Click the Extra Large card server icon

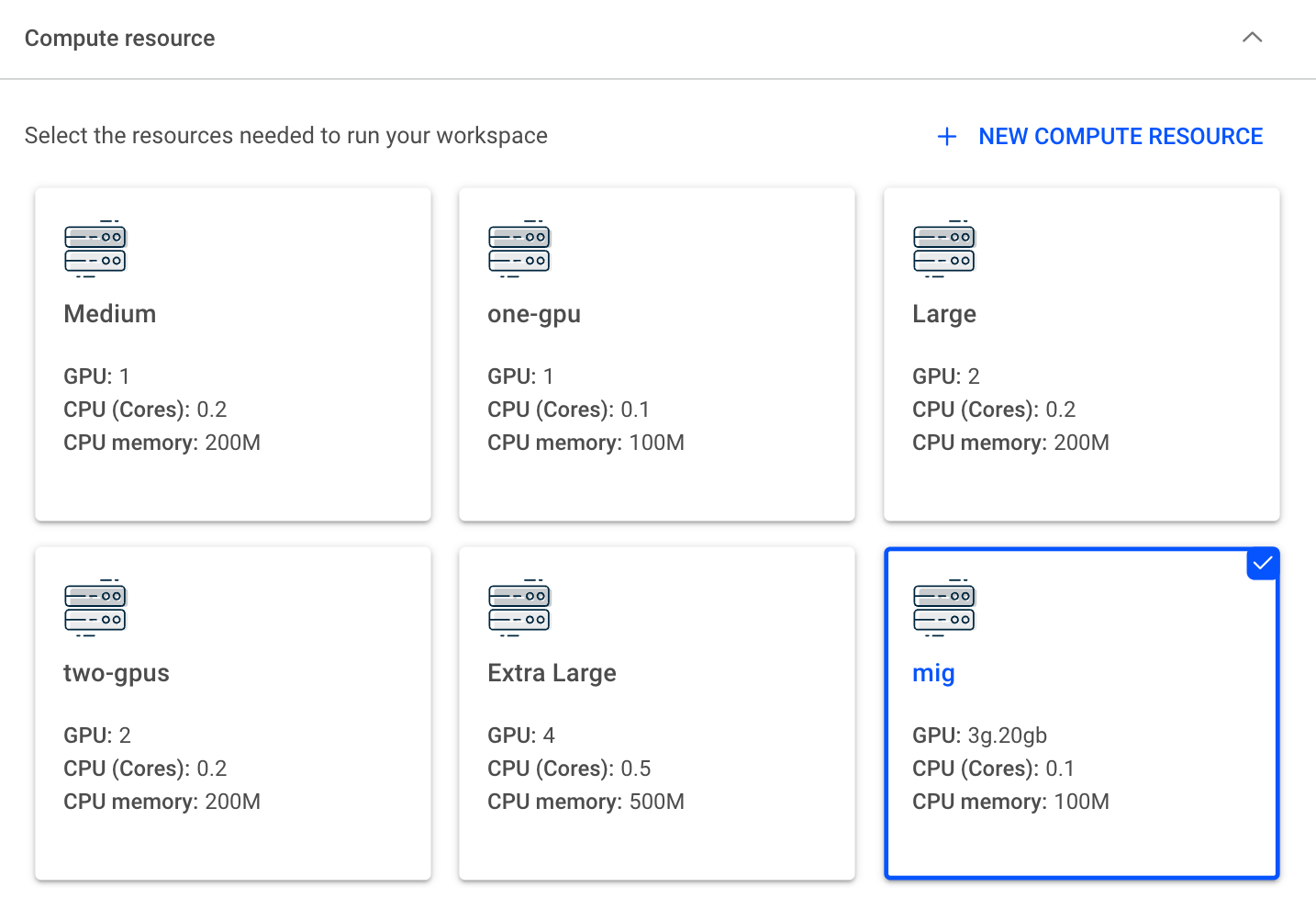519,608
